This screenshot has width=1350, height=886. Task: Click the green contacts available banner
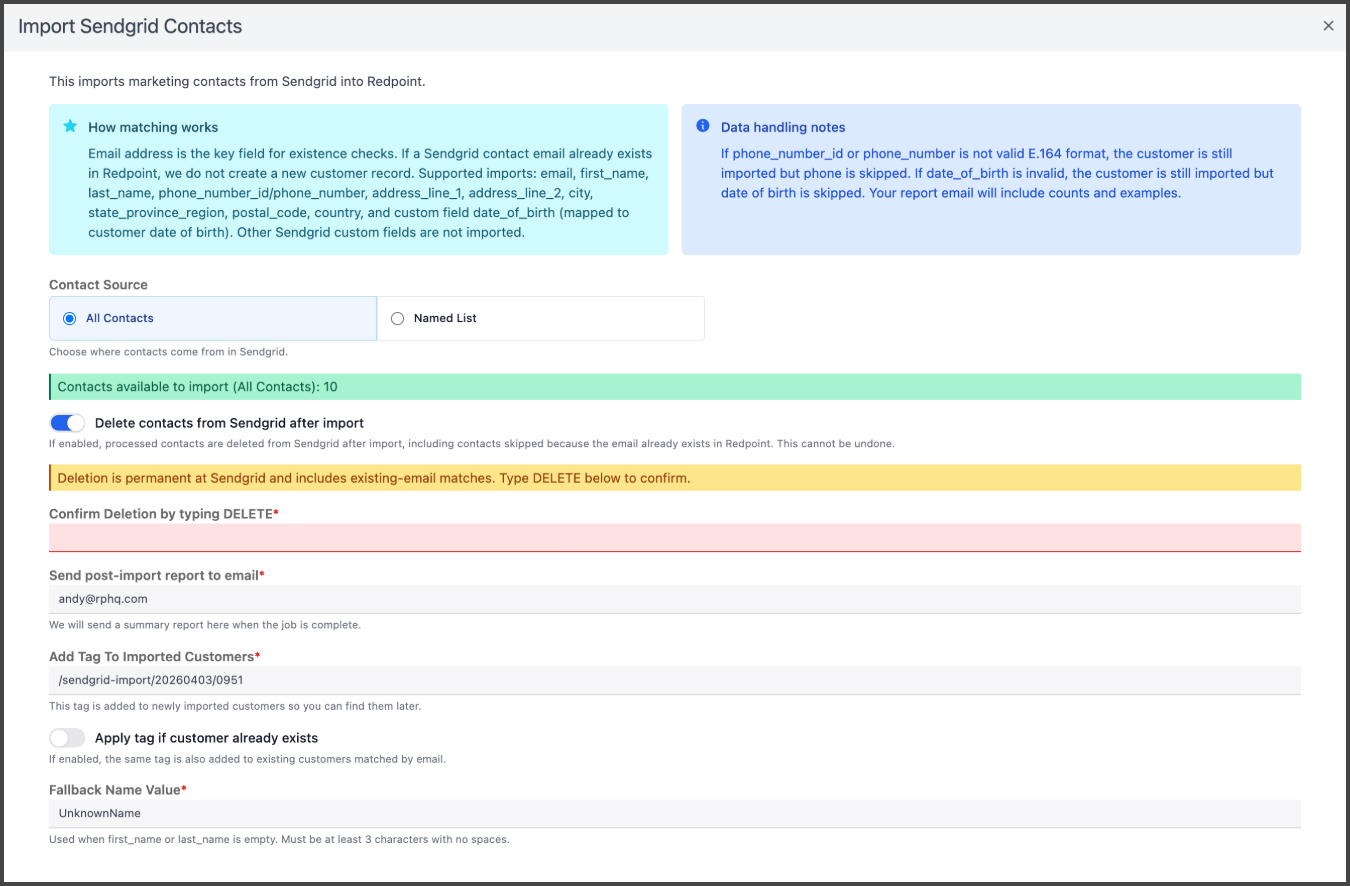674,387
